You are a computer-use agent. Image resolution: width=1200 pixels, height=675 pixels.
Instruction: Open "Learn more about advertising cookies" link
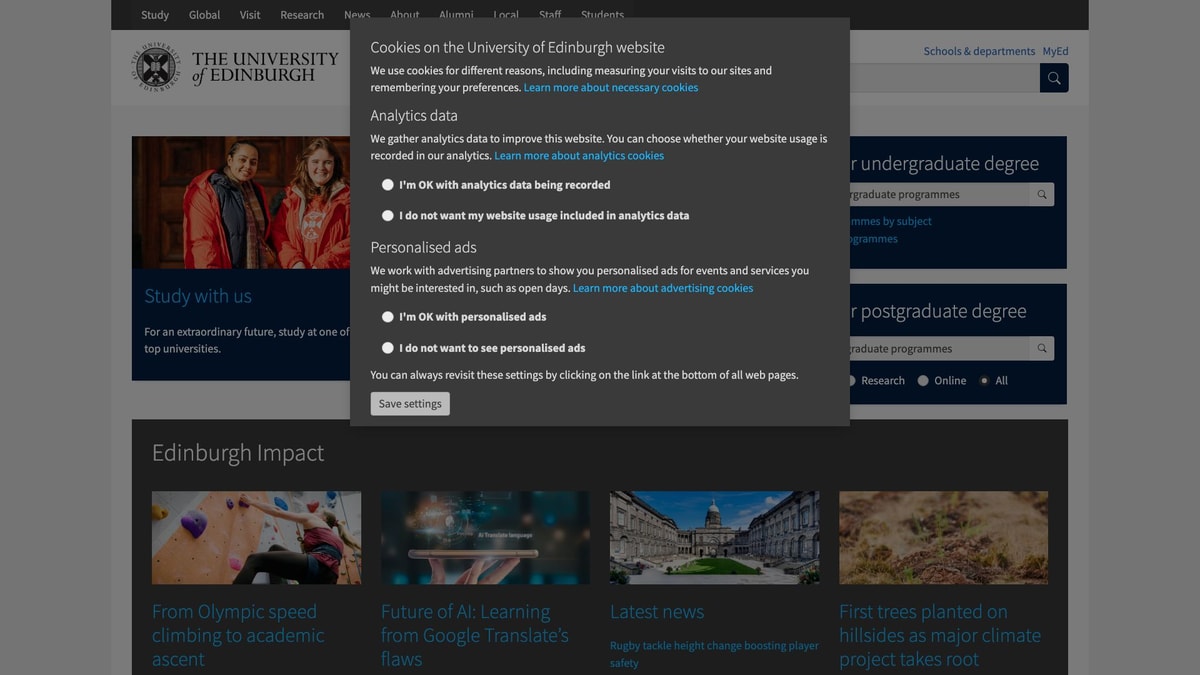click(x=662, y=288)
